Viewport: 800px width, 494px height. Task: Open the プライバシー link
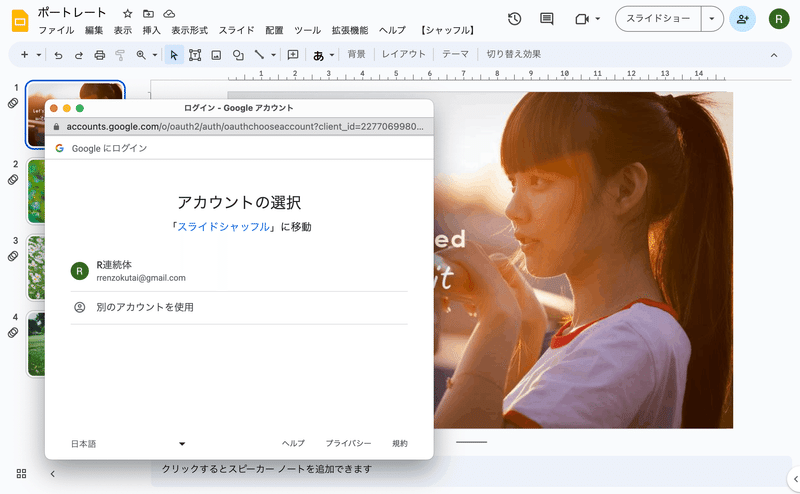pyautogui.click(x=348, y=443)
